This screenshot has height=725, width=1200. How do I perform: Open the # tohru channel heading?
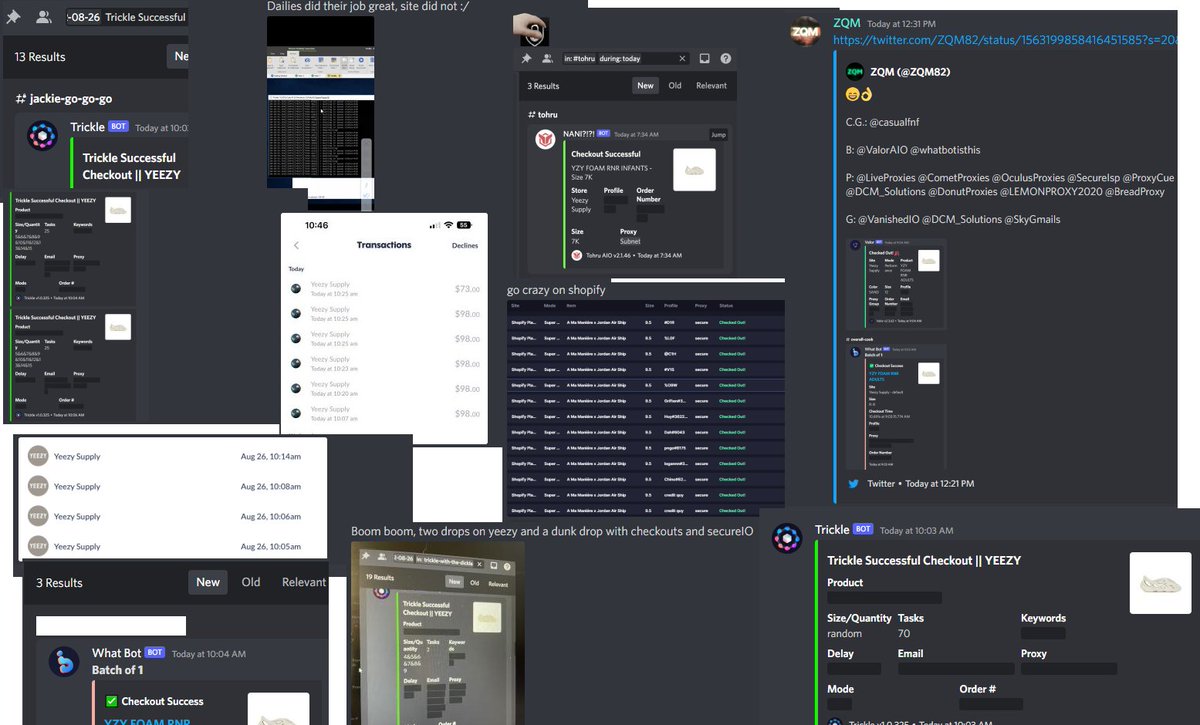pyautogui.click(x=543, y=115)
